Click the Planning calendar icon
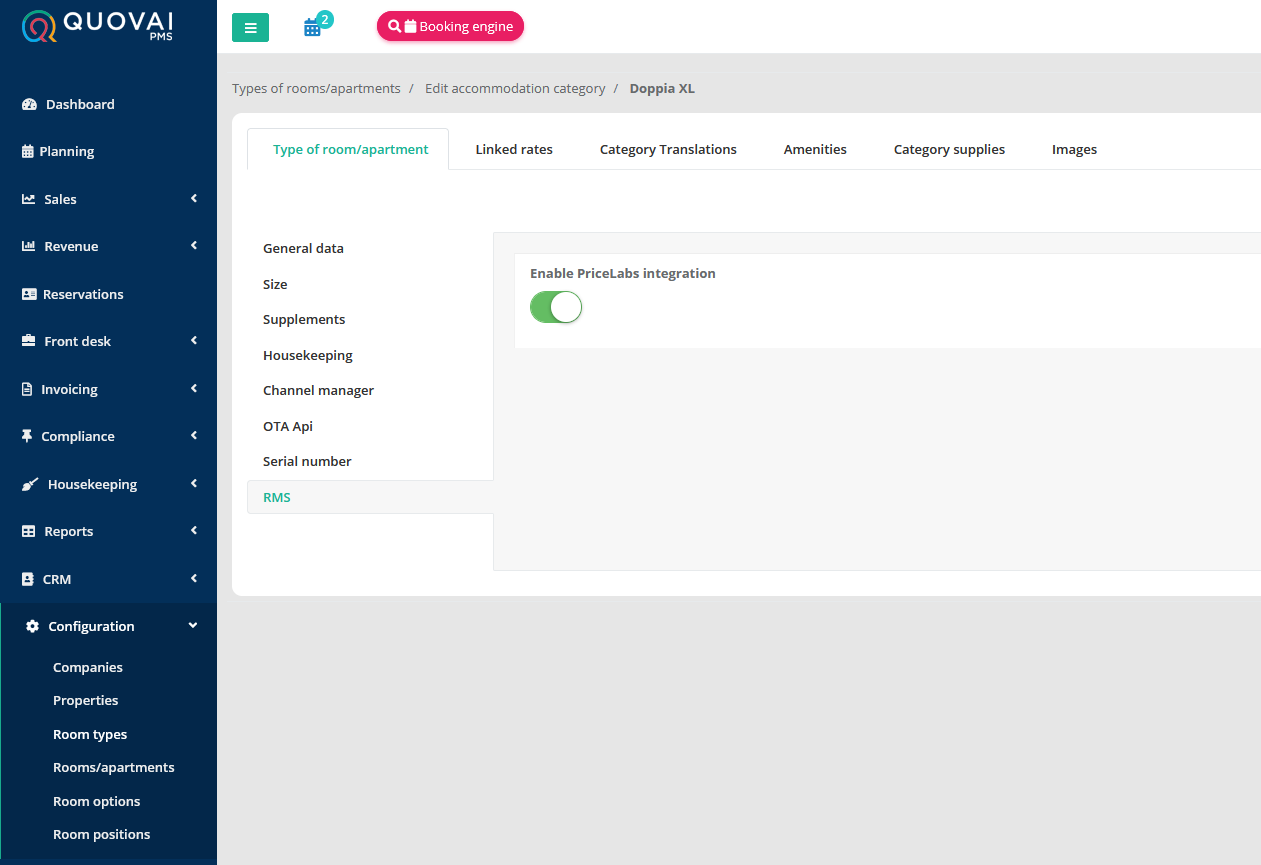This screenshot has height=865, width=1261. pos(27,152)
